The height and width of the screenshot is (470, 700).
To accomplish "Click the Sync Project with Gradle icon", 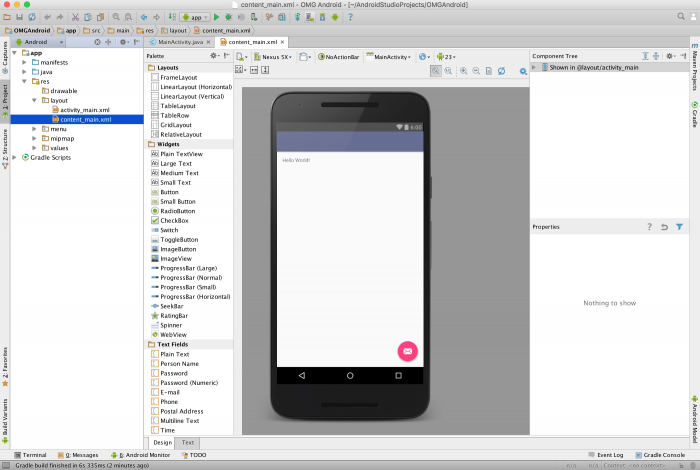I will tap(297, 17).
